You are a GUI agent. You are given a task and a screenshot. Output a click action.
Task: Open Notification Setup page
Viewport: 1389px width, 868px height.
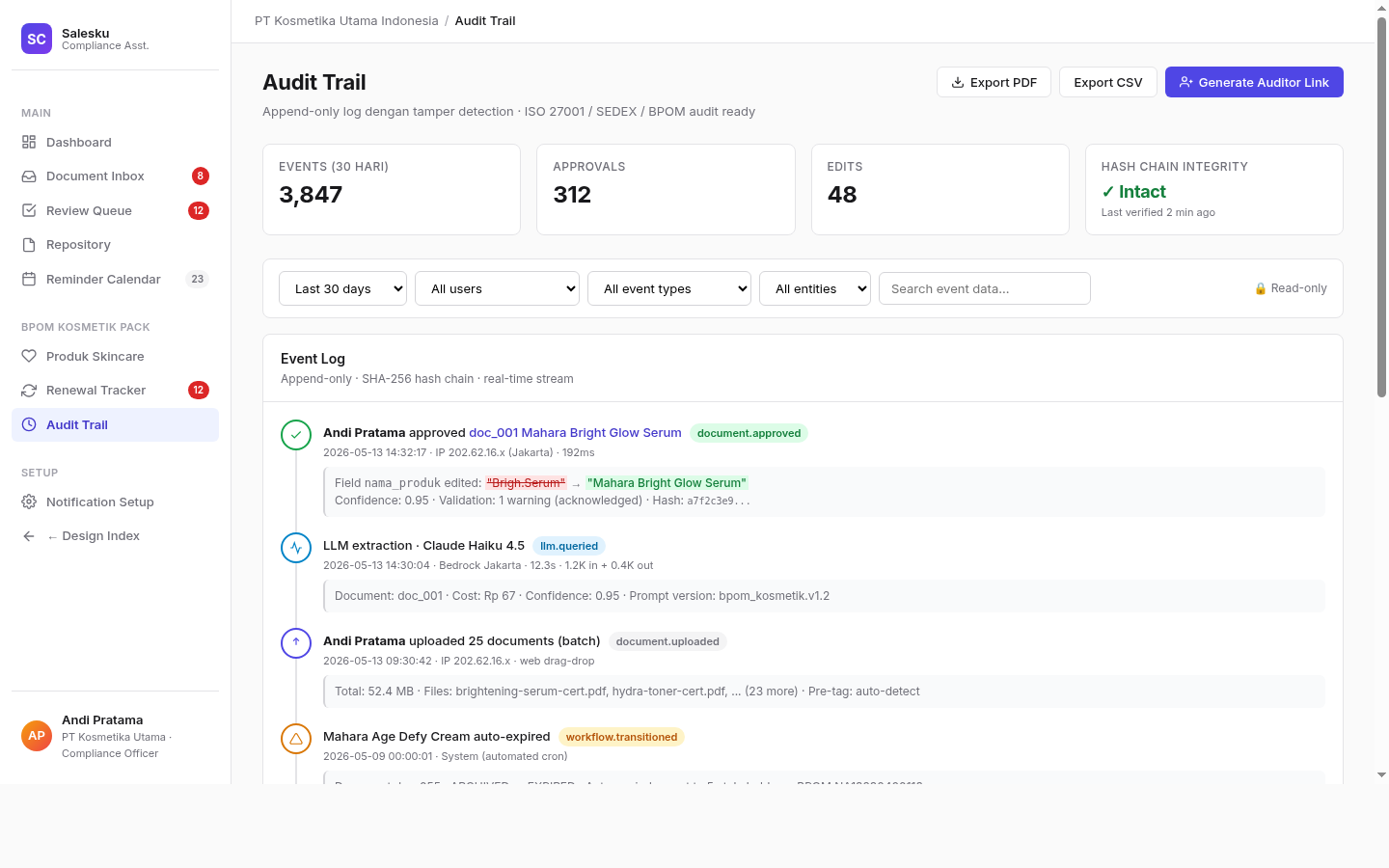click(x=115, y=502)
